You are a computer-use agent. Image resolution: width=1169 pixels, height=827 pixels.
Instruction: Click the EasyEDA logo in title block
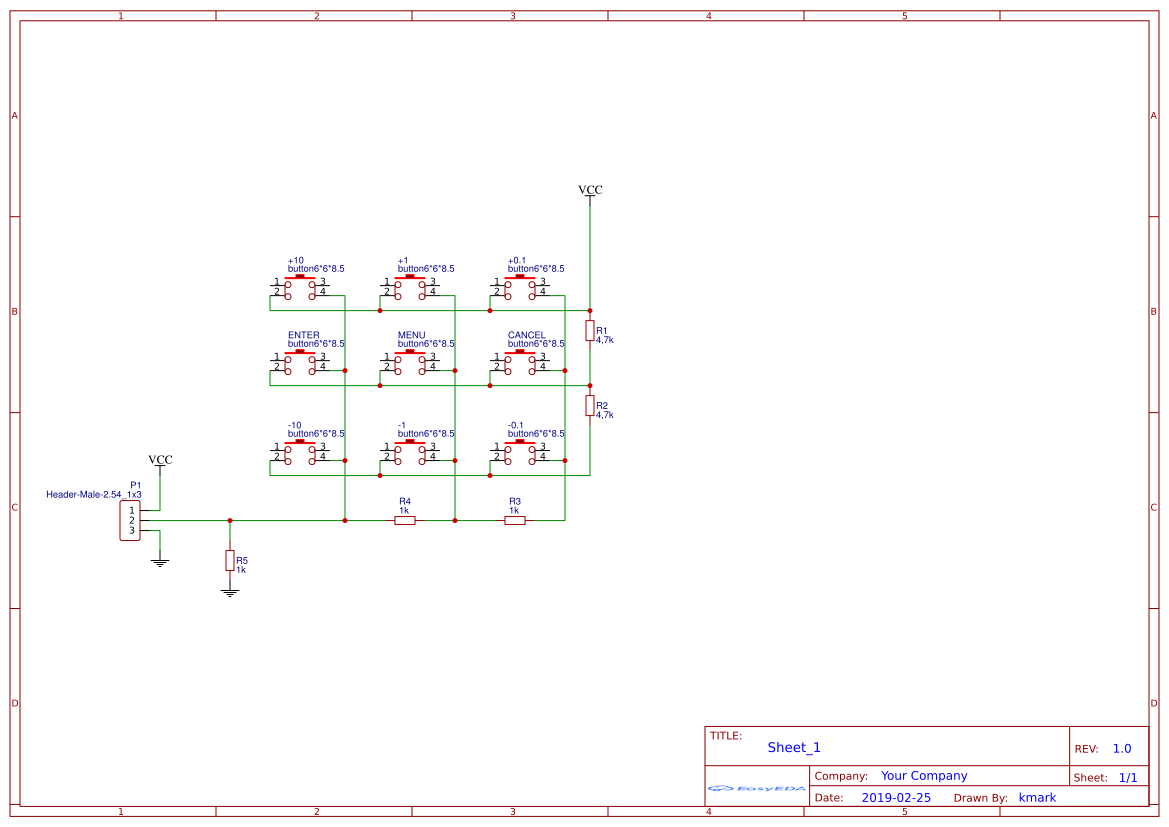click(757, 788)
